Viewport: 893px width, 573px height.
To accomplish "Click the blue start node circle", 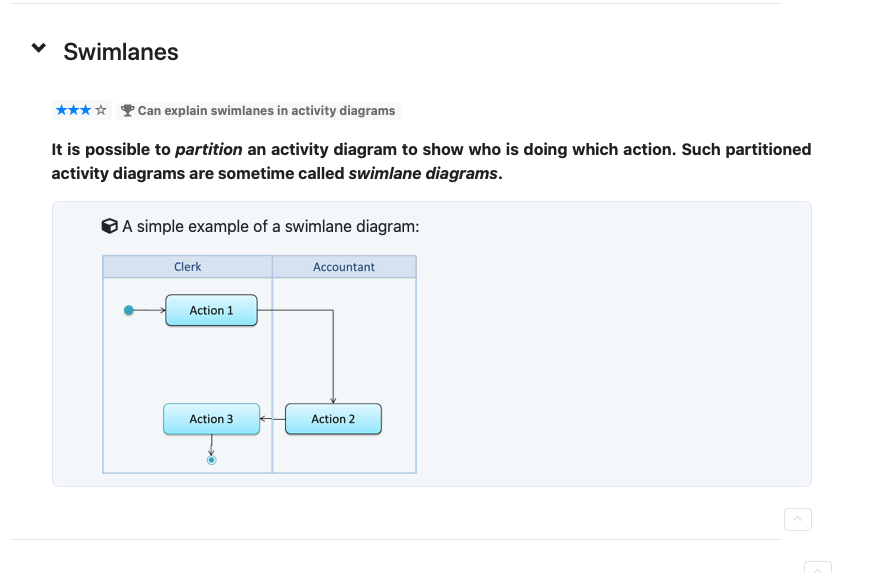I will 128,310.
